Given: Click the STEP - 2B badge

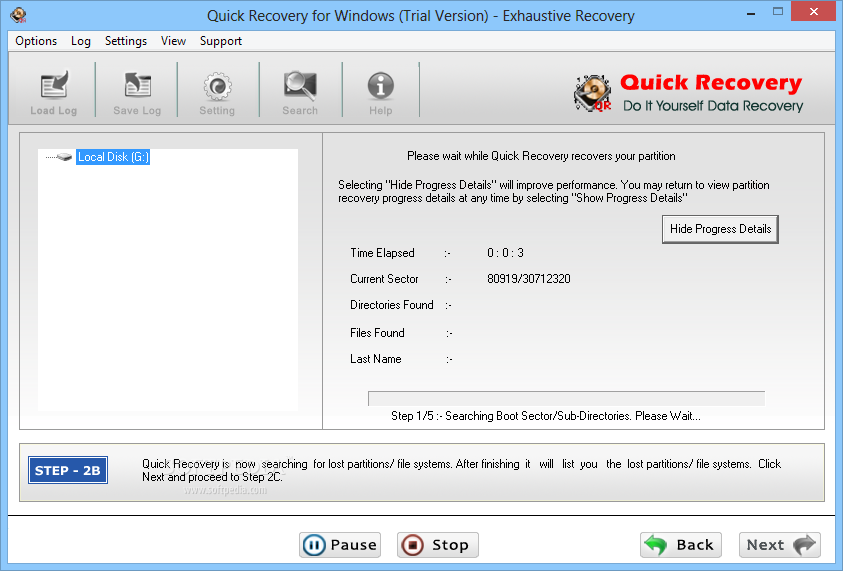Looking at the screenshot, I should click(x=68, y=470).
